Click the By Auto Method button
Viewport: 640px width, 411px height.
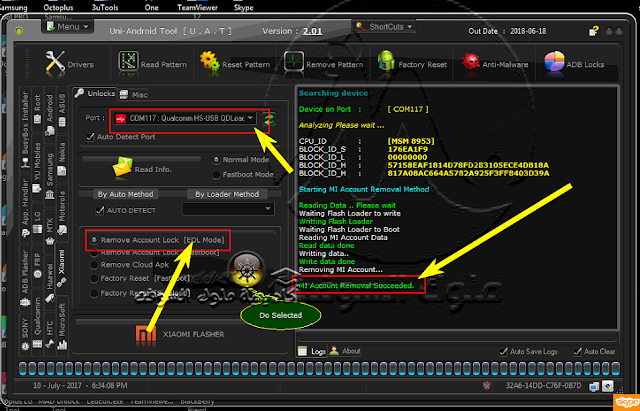pos(125,194)
